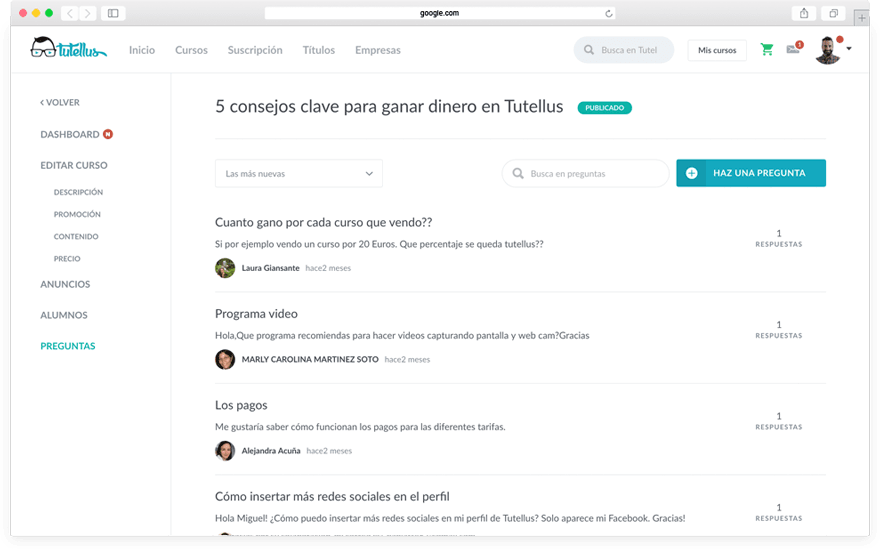This screenshot has height=549, width=880.
Task: Open question Cuanto gano por cada curso
Action: click(324, 222)
